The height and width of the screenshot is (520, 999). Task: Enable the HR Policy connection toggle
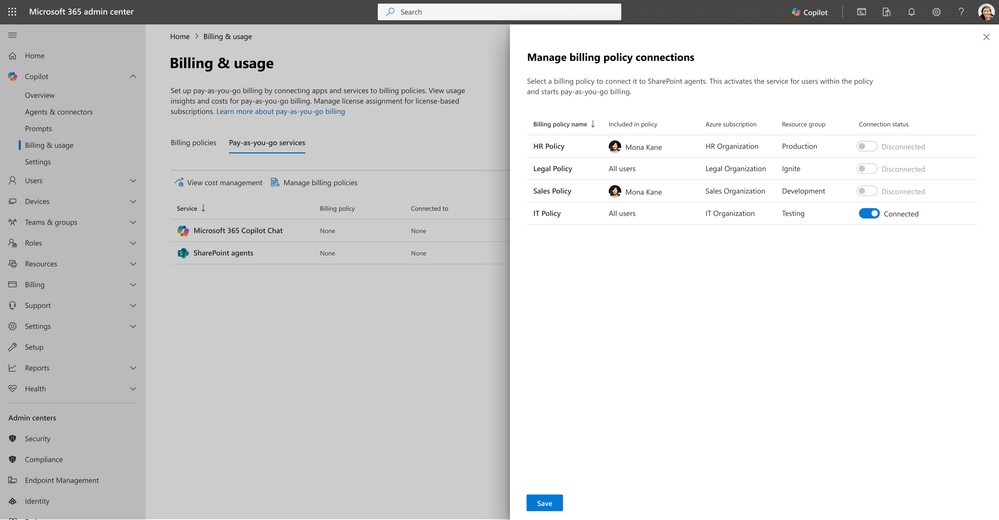(x=868, y=146)
